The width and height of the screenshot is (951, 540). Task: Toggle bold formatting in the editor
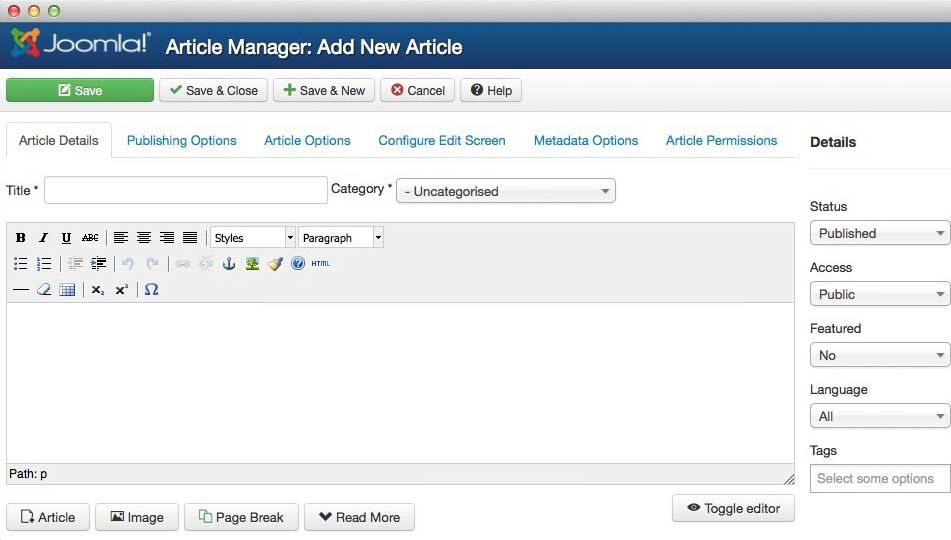(x=21, y=238)
